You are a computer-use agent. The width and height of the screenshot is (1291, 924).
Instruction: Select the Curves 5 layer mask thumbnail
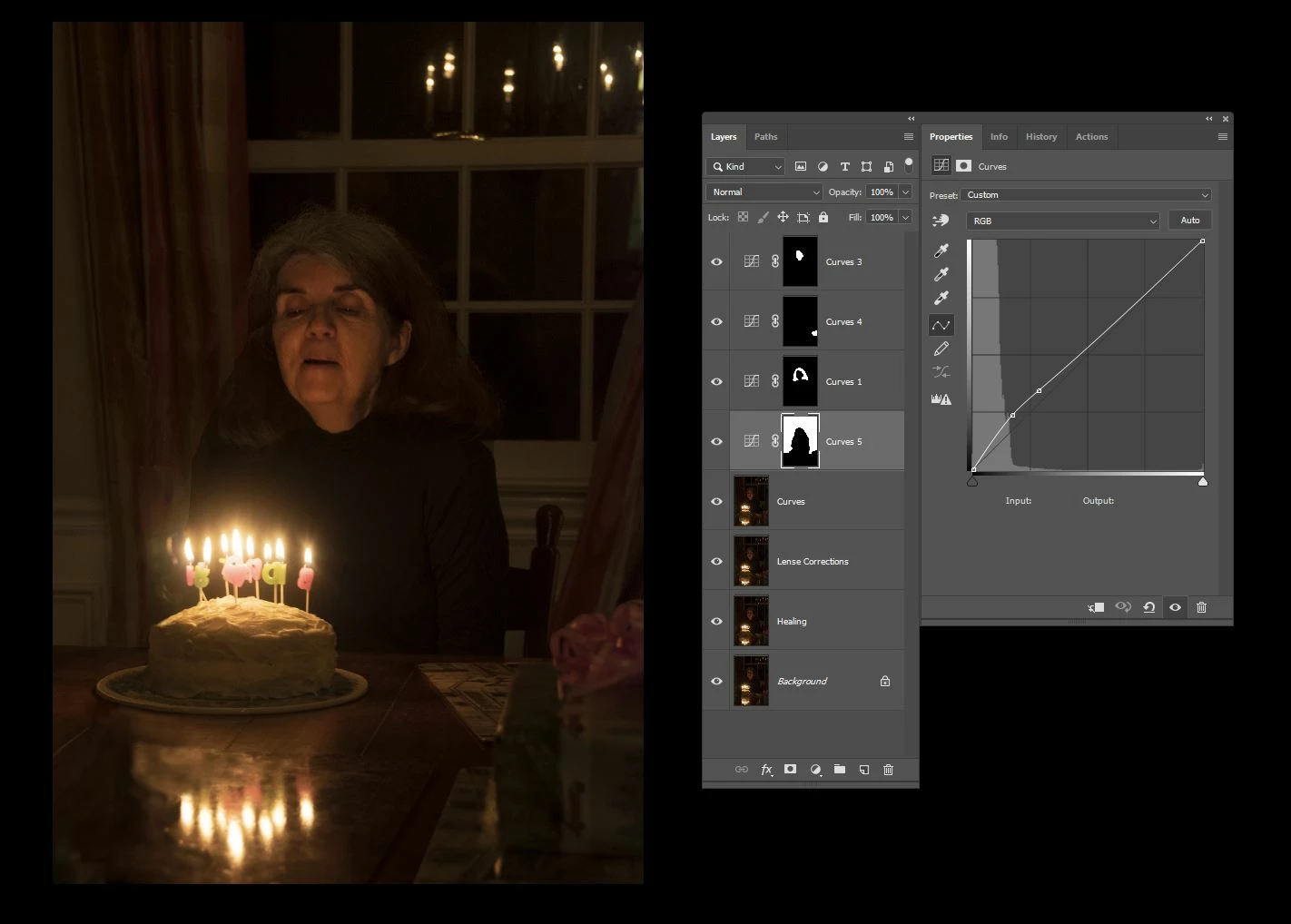[x=800, y=441]
